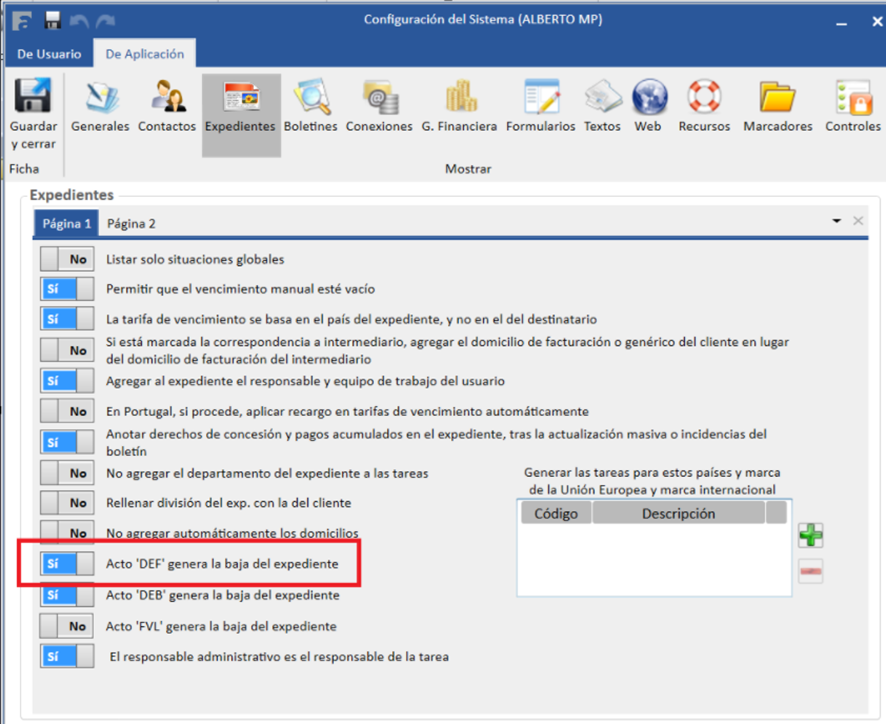This screenshot has width=886, height=724.
Task: Disable 'Permitir que el vencimiento manual esté vacío'
Action: [x=67, y=289]
